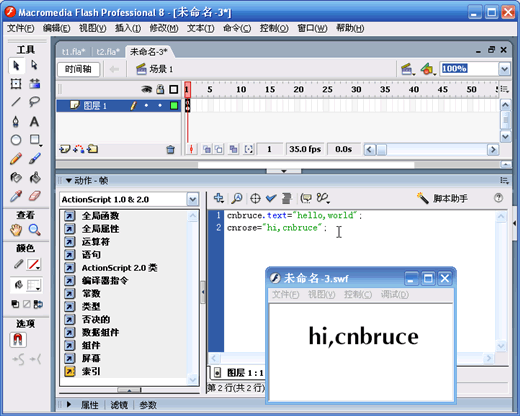Show code hint icon
This screenshot has height=416, width=520.
306,198
